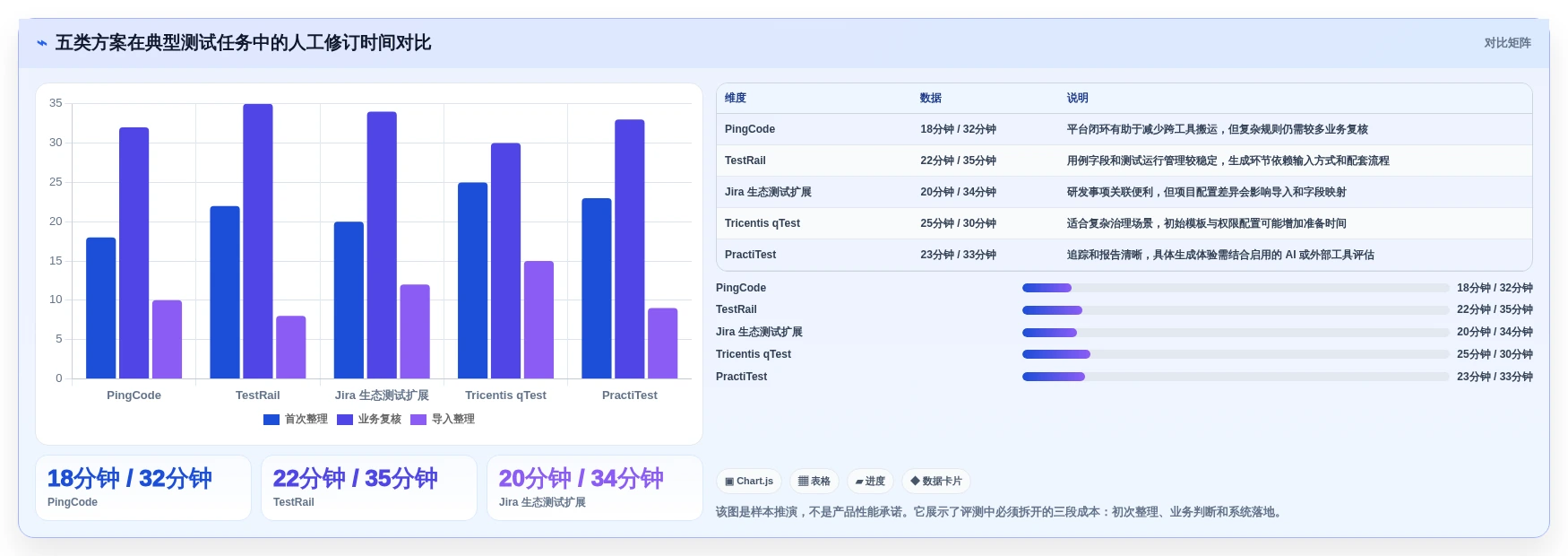Click Tricentis qTest's 导入整理 bar in chart
The image size is (1568, 556).
click(538, 320)
